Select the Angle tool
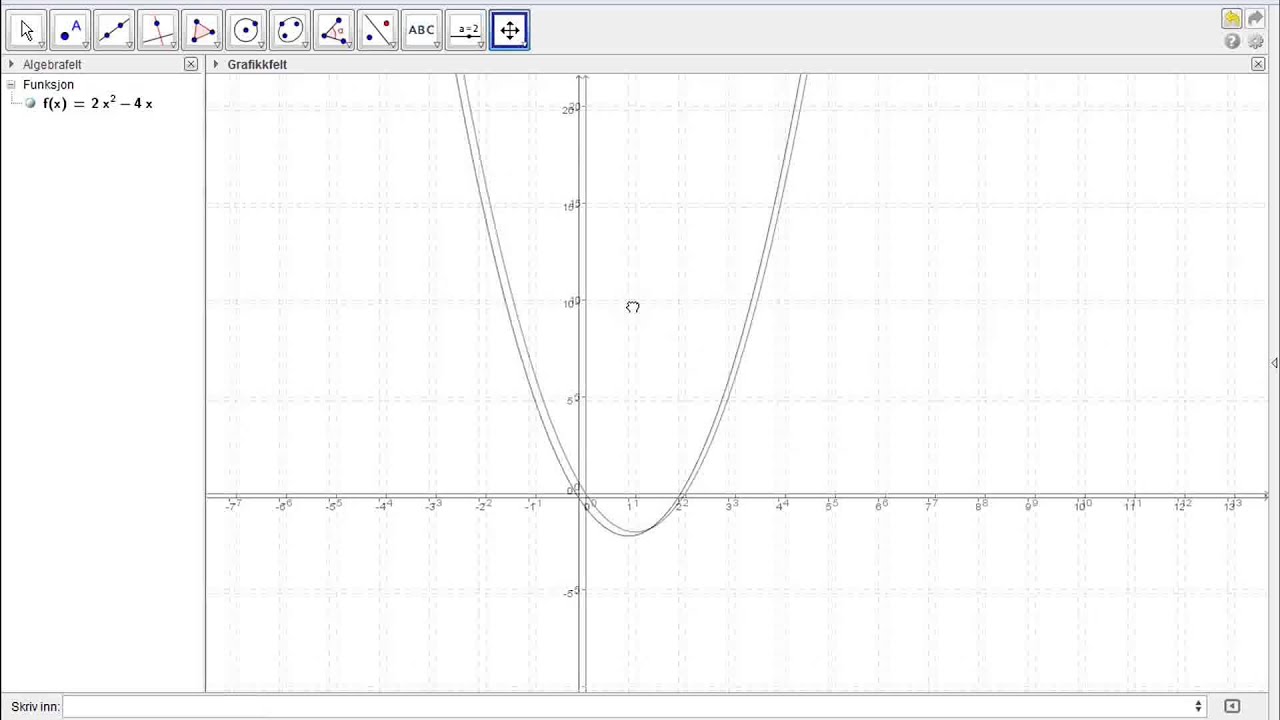This screenshot has height=720, width=1280. (x=334, y=30)
